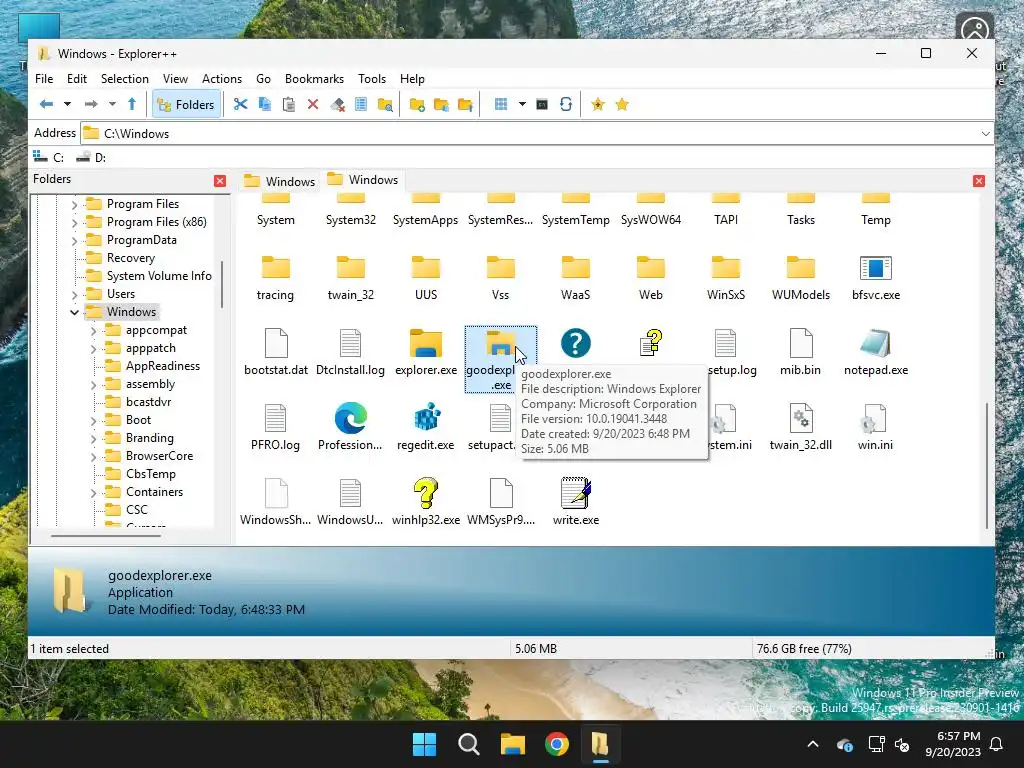1024x768 pixels.
Task: Open the Selection menu
Action: click(x=125, y=79)
